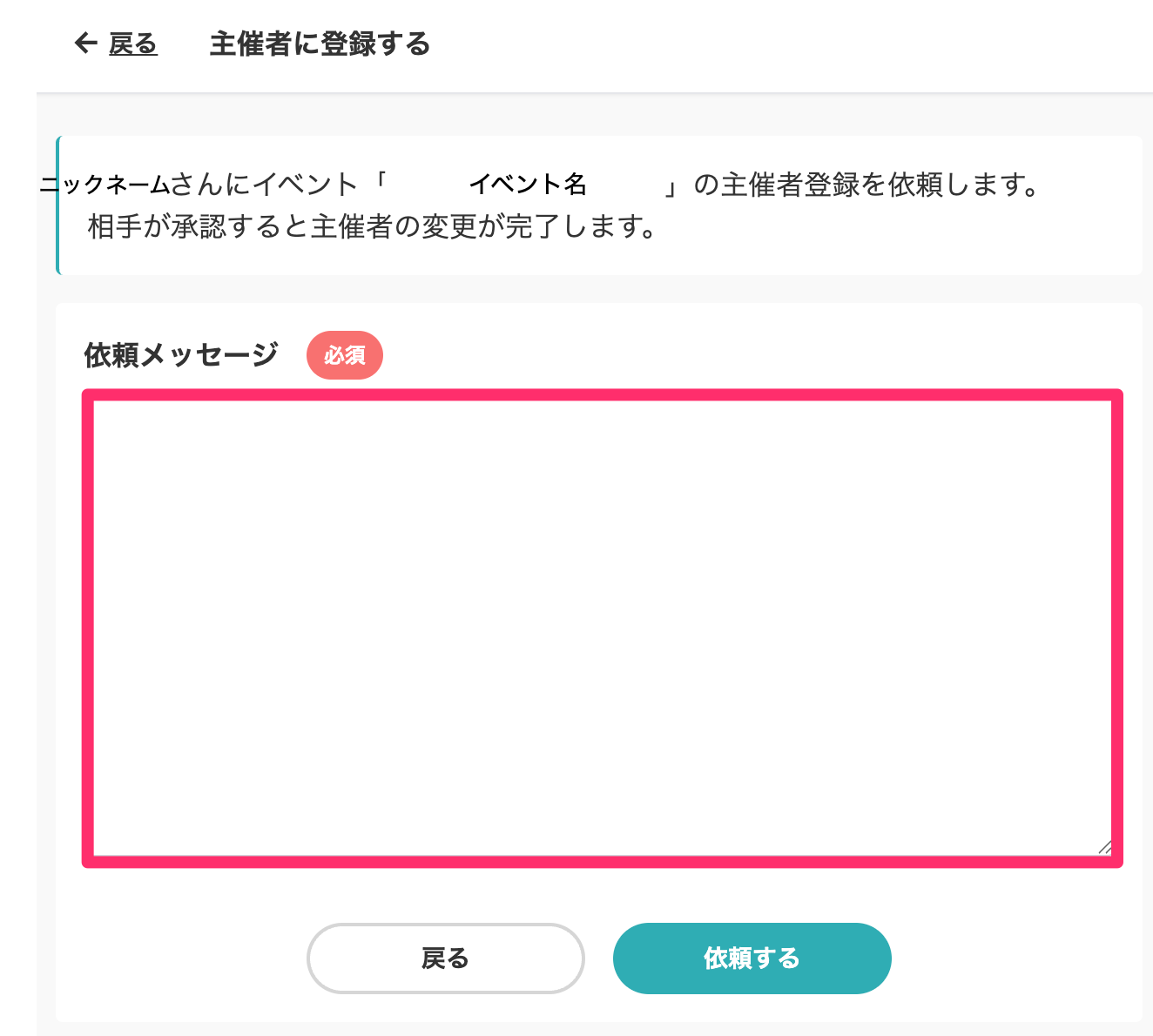Click the 主催者に登録する page heading
Image resolution: width=1153 pixels, height=1036 pixels.
pos(320,44)
